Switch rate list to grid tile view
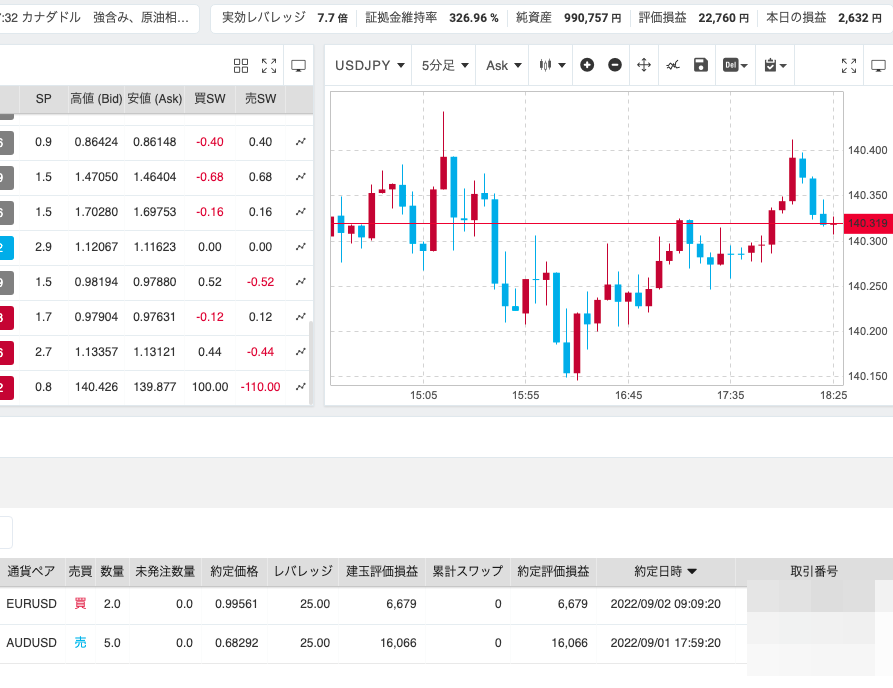Viewport: 893px width, 688px height. tap(241, 66)
